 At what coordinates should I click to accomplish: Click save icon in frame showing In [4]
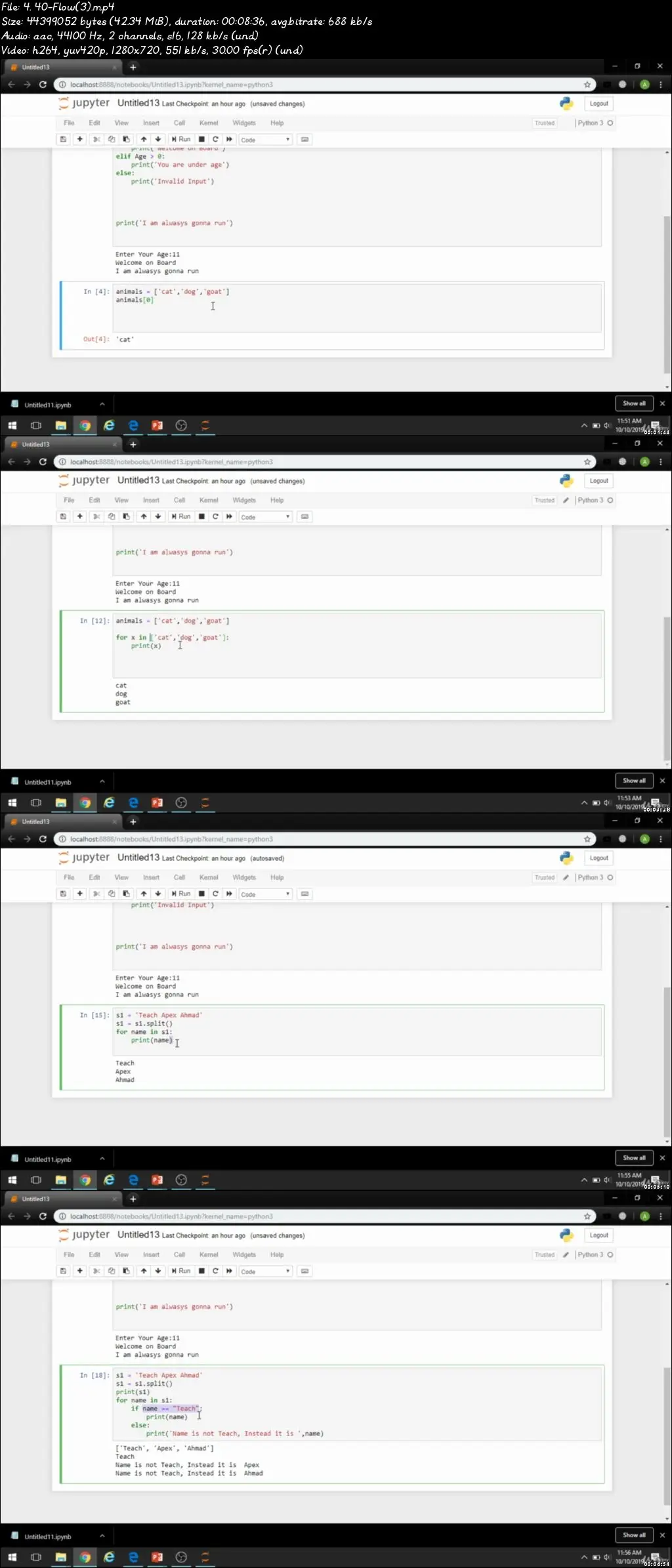click(x=63, y=139)
